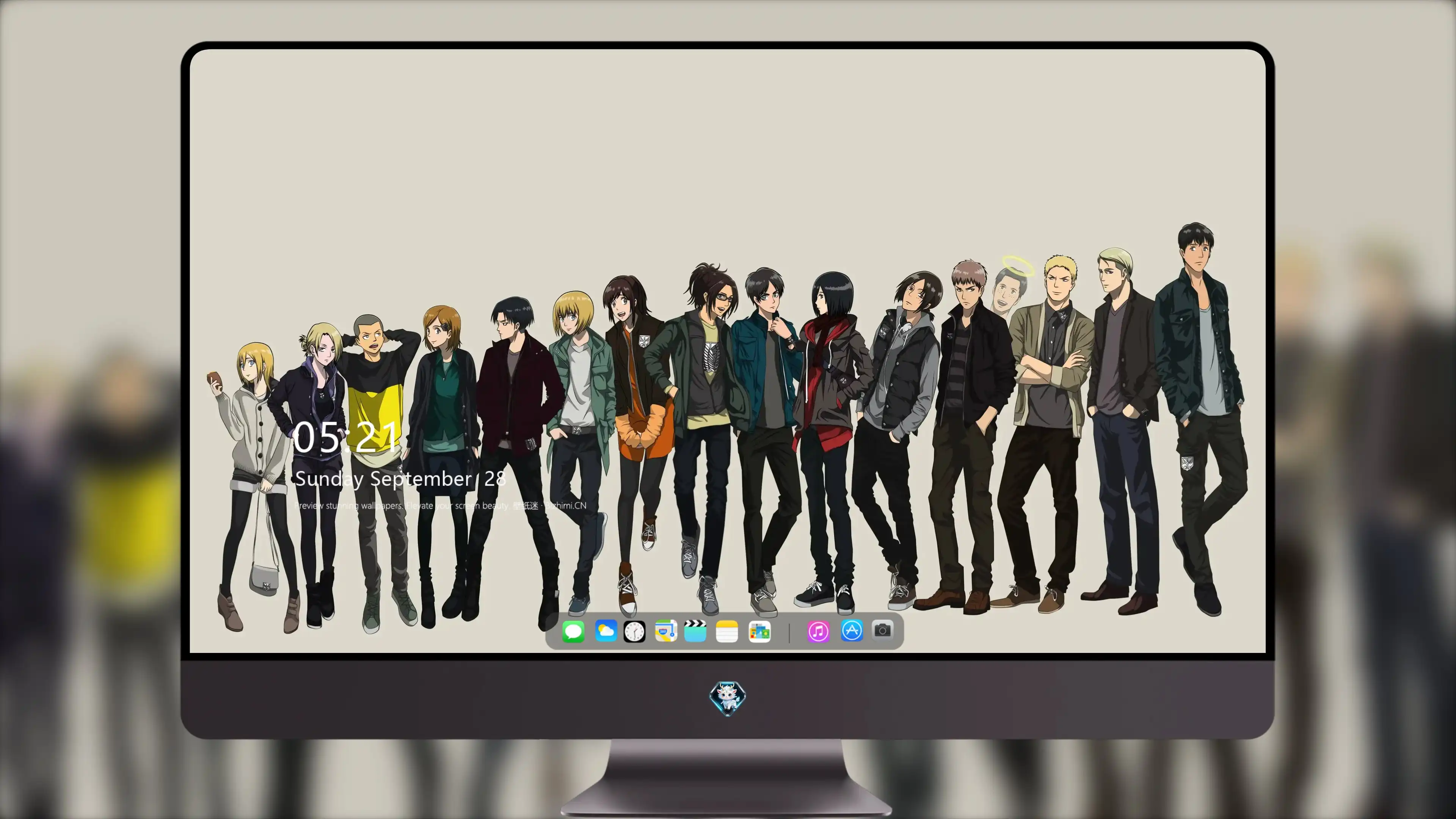
Task: Launch the Maps app from the dock
Action: 666,631
